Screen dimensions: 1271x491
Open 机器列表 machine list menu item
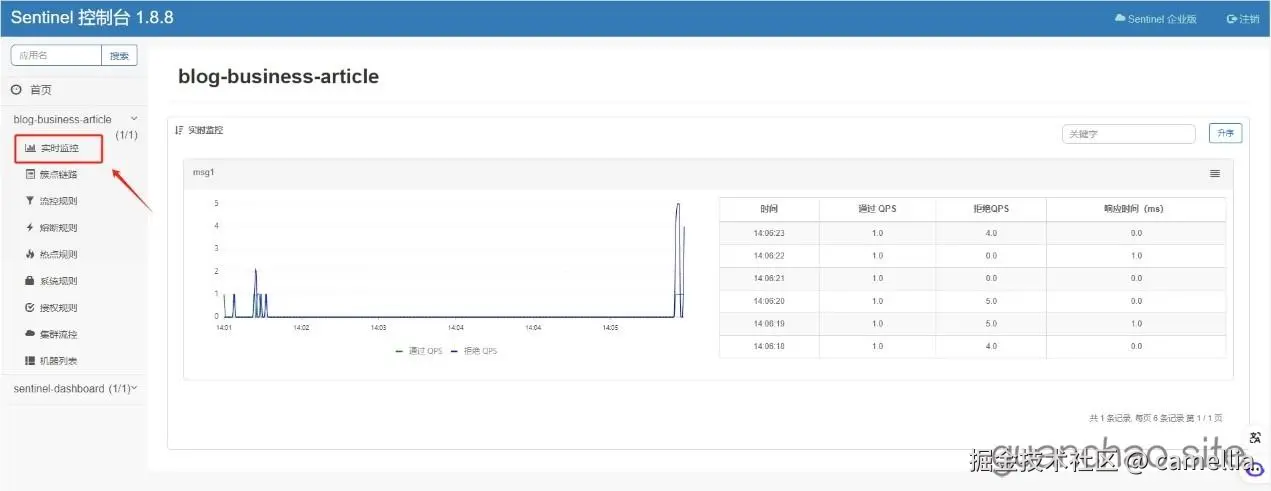coord(52,361)
